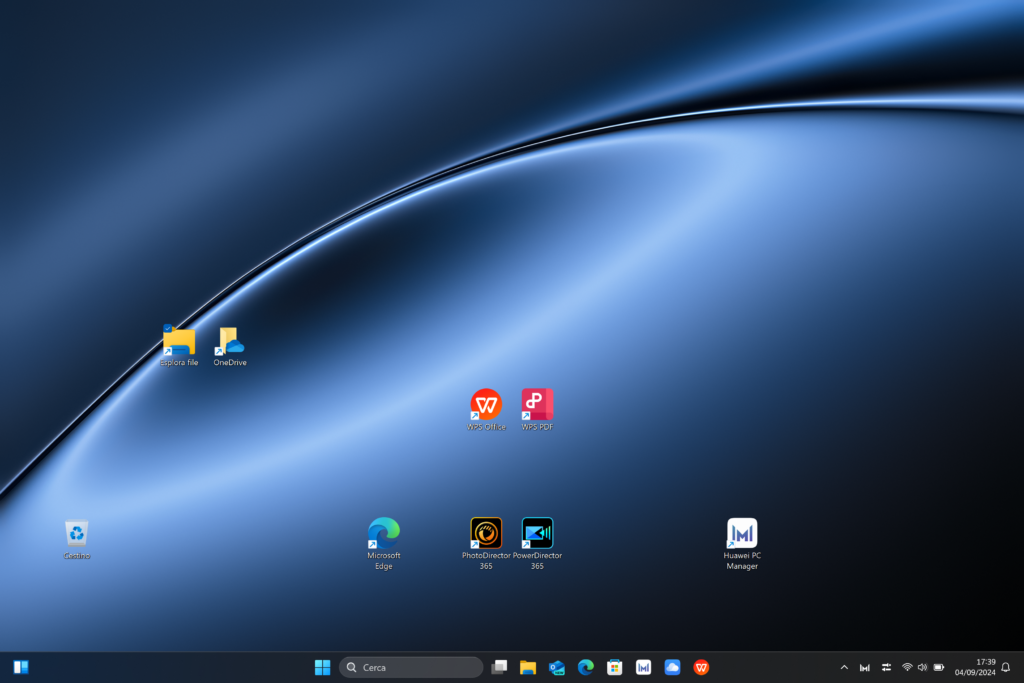Select the Cestino recycle bin icon

(77, 534)
